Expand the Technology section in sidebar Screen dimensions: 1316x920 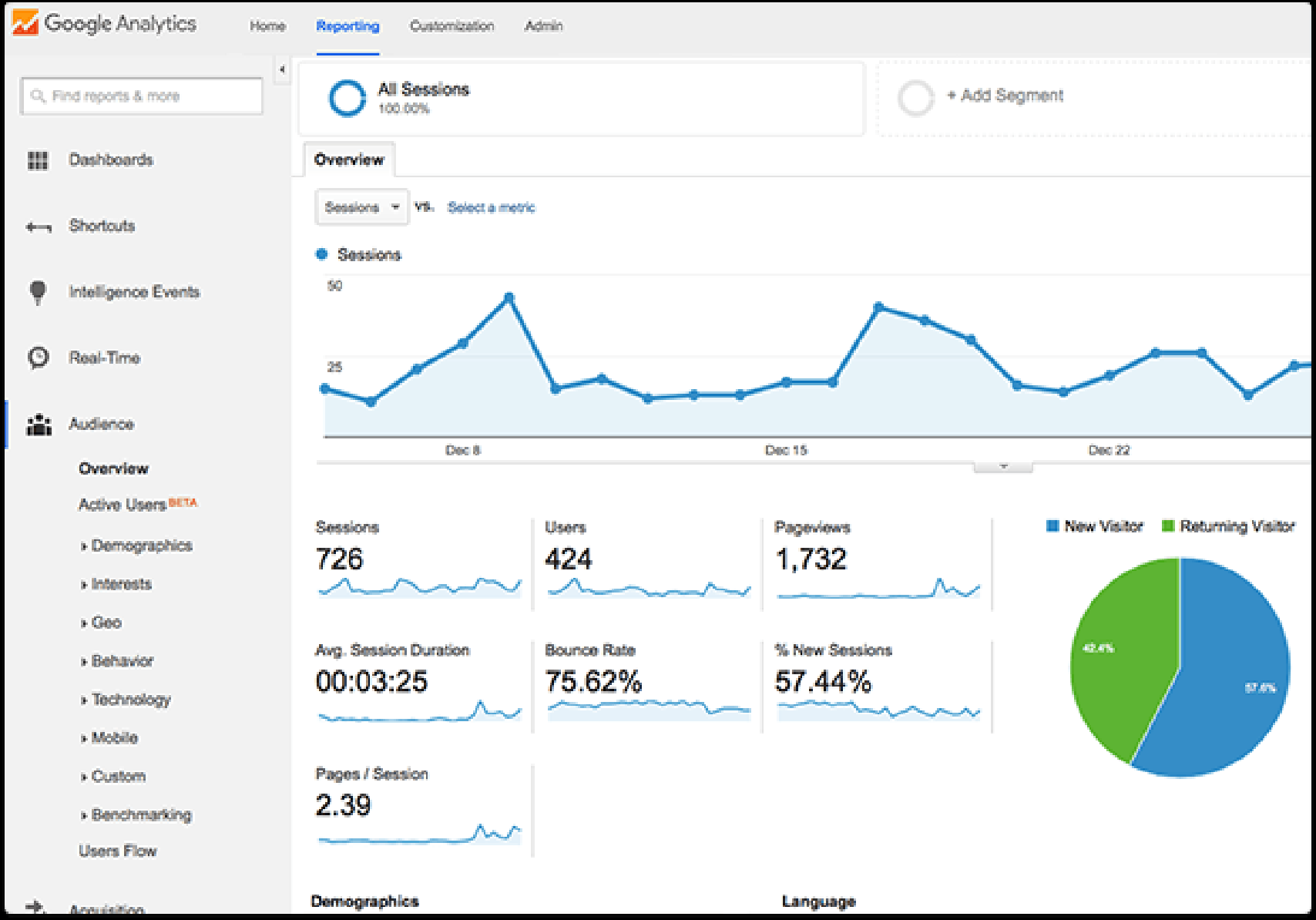click(x=130, y=700)
